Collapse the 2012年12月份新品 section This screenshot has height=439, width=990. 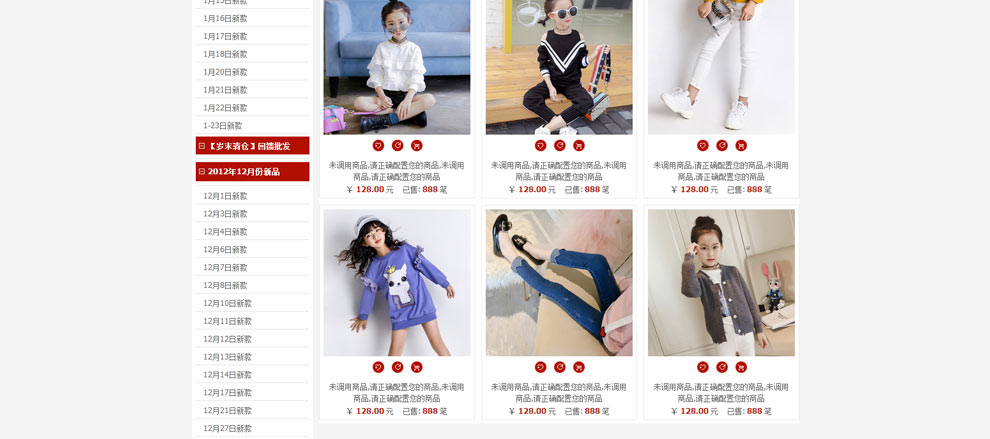[x=202, y=171]
